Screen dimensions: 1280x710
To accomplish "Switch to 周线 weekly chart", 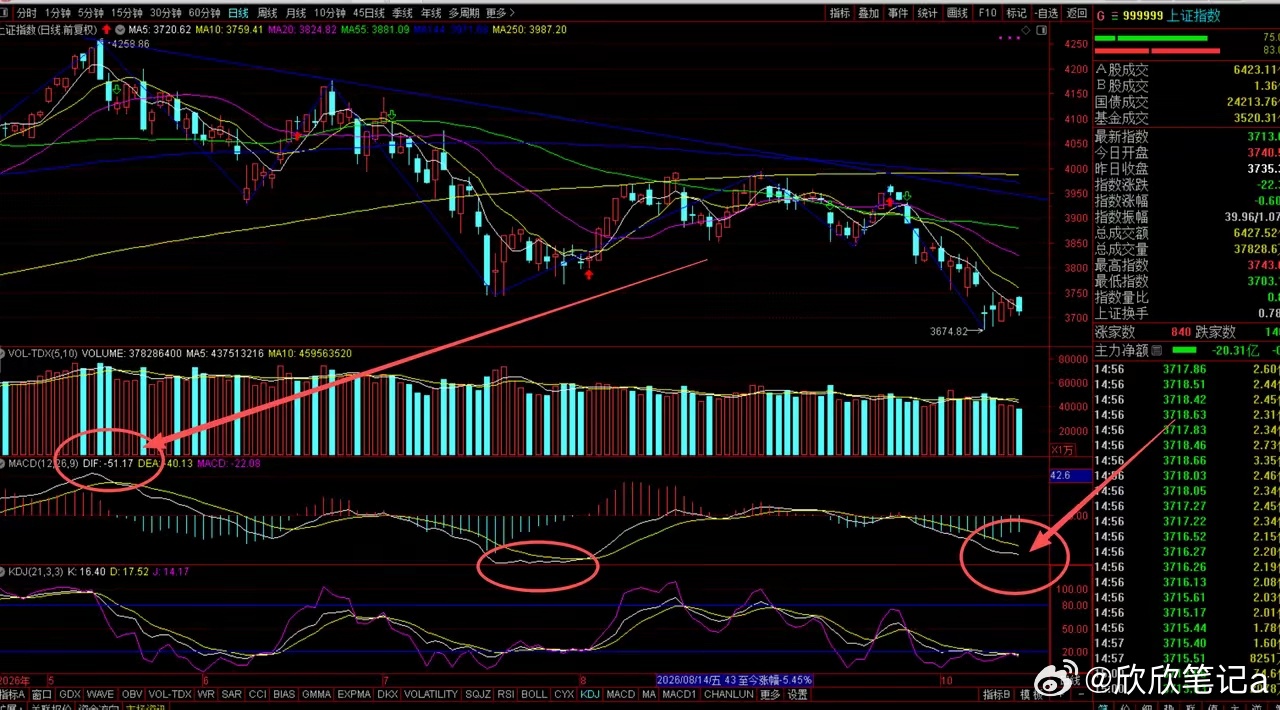I will click(x=267, y=13).
